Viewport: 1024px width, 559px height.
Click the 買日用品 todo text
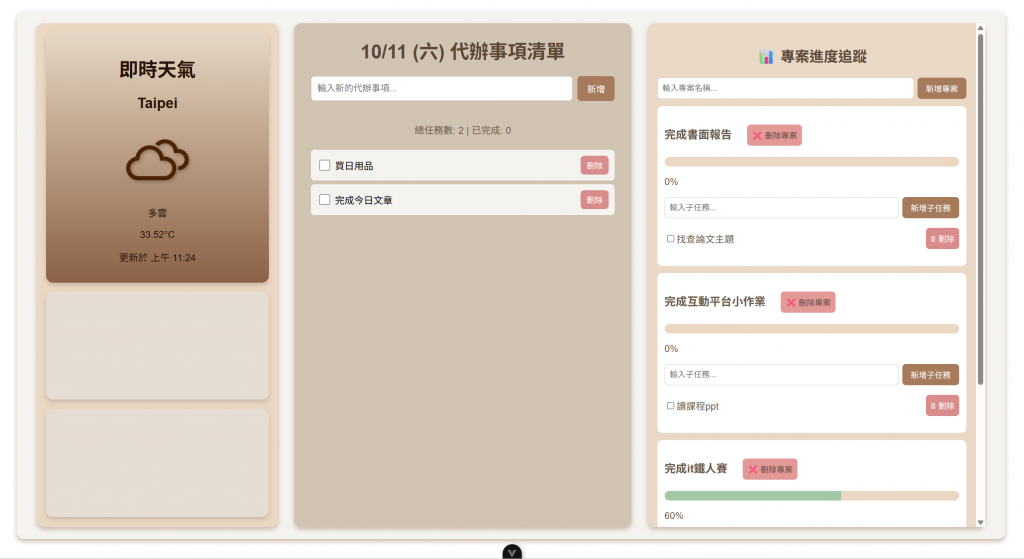coord(354,166)
